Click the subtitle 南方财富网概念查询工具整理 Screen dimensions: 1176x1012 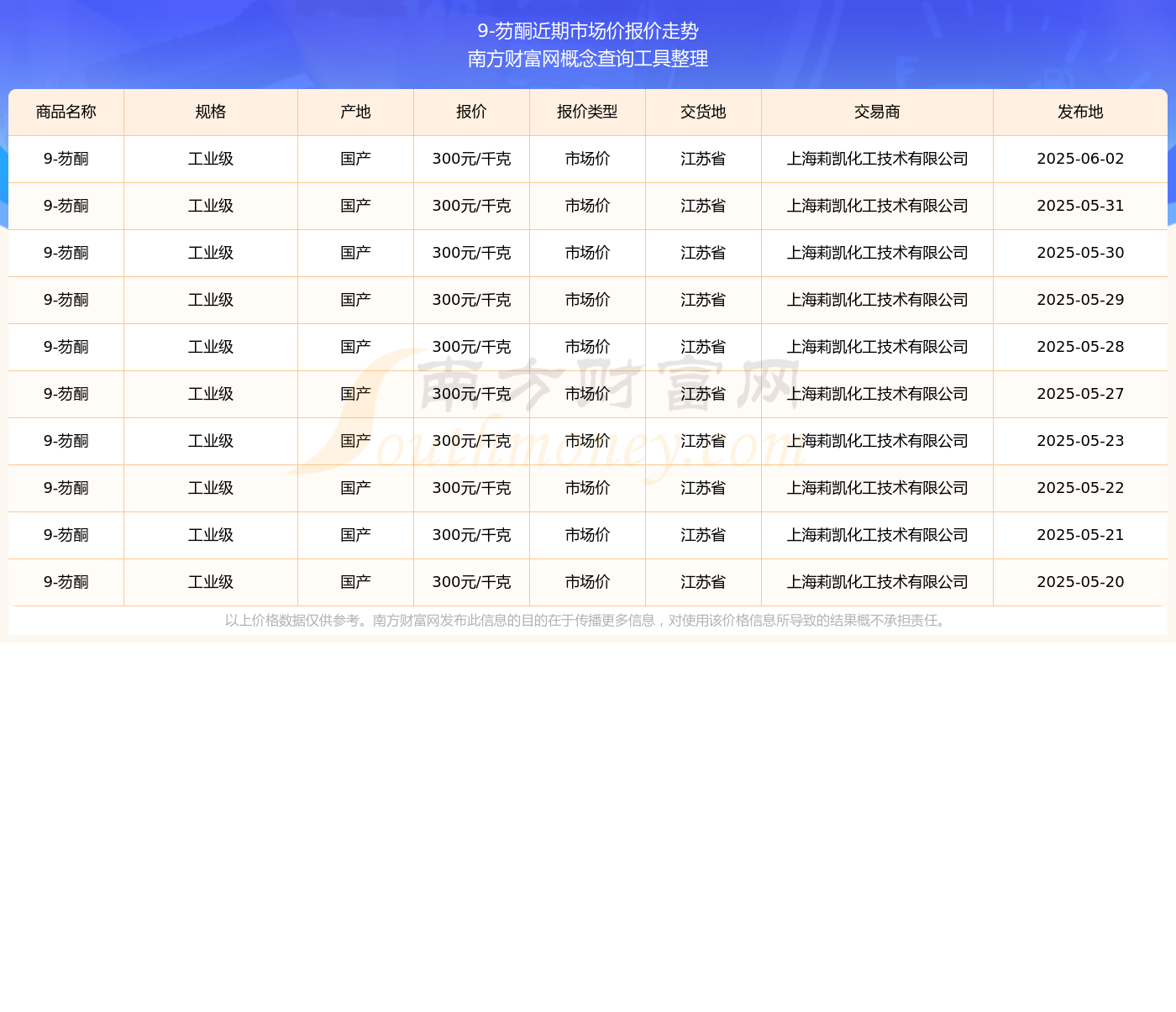[588, 59]
